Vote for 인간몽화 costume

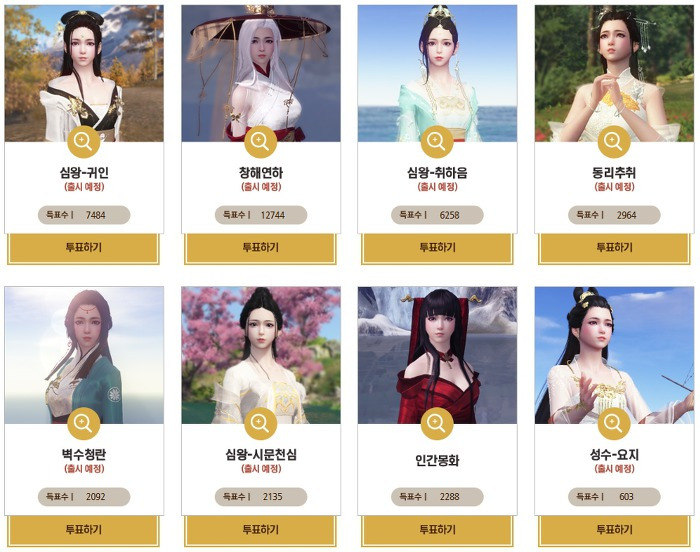[438, 531]
